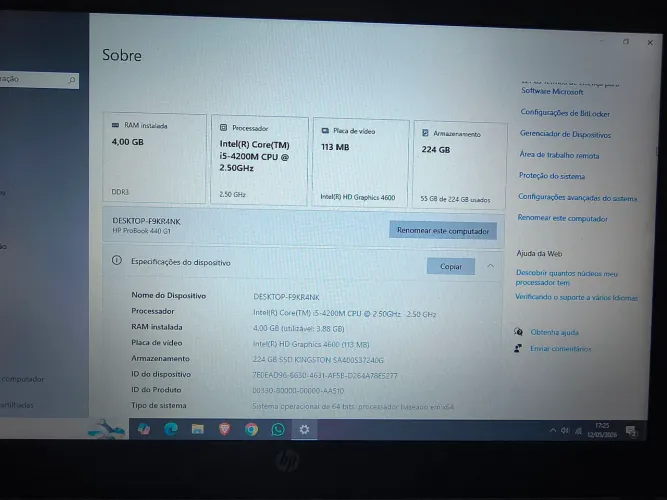This screenshot has width=667, height=500.
Task: Click the Sobre page heading
Action: pyautogui.click(x=122, y=55)
